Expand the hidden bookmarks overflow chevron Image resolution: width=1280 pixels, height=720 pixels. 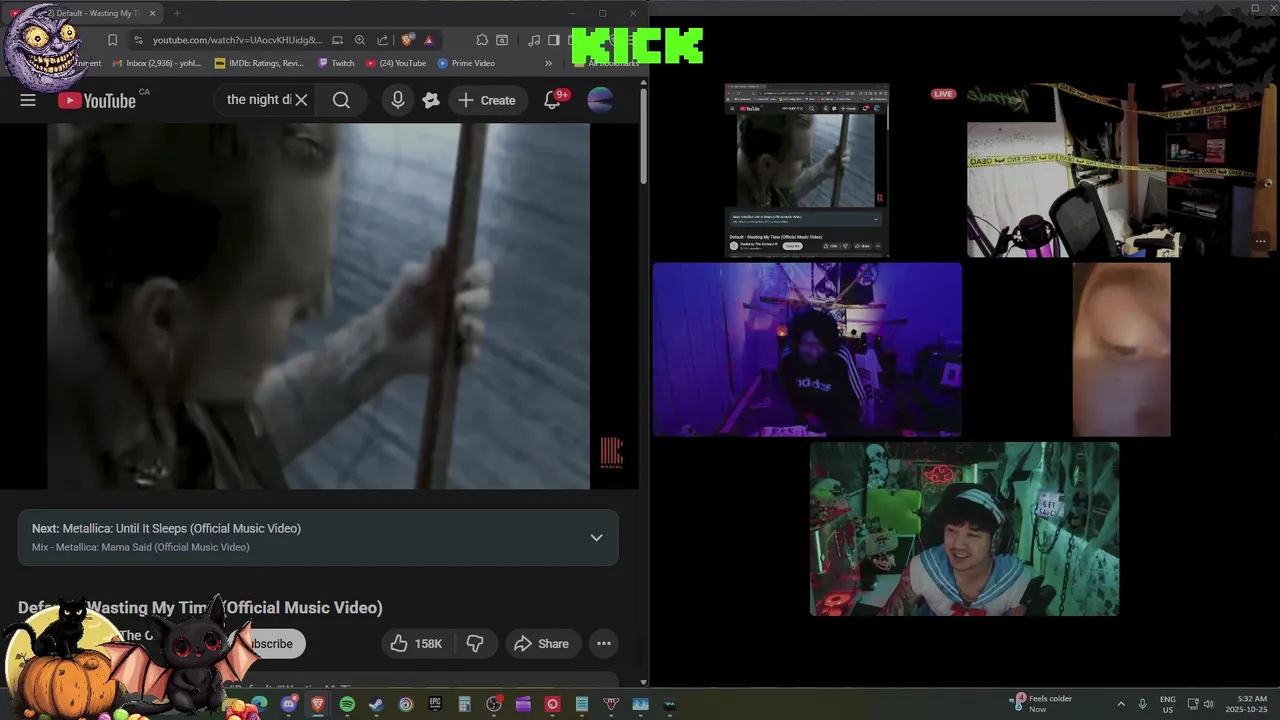tap(548, 63)
